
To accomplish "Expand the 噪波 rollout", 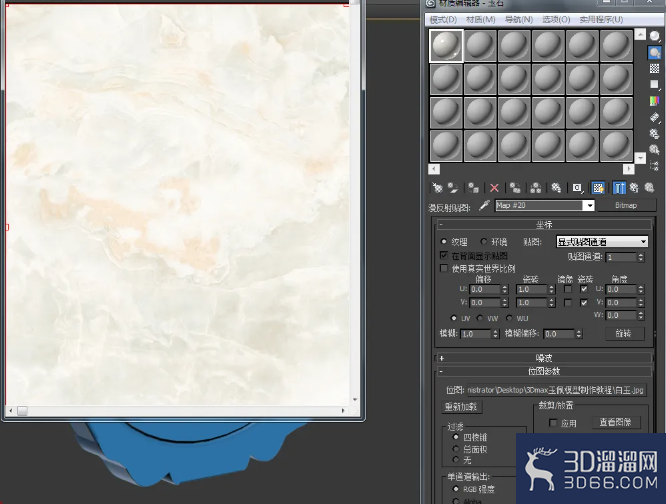I will [544, 358].
